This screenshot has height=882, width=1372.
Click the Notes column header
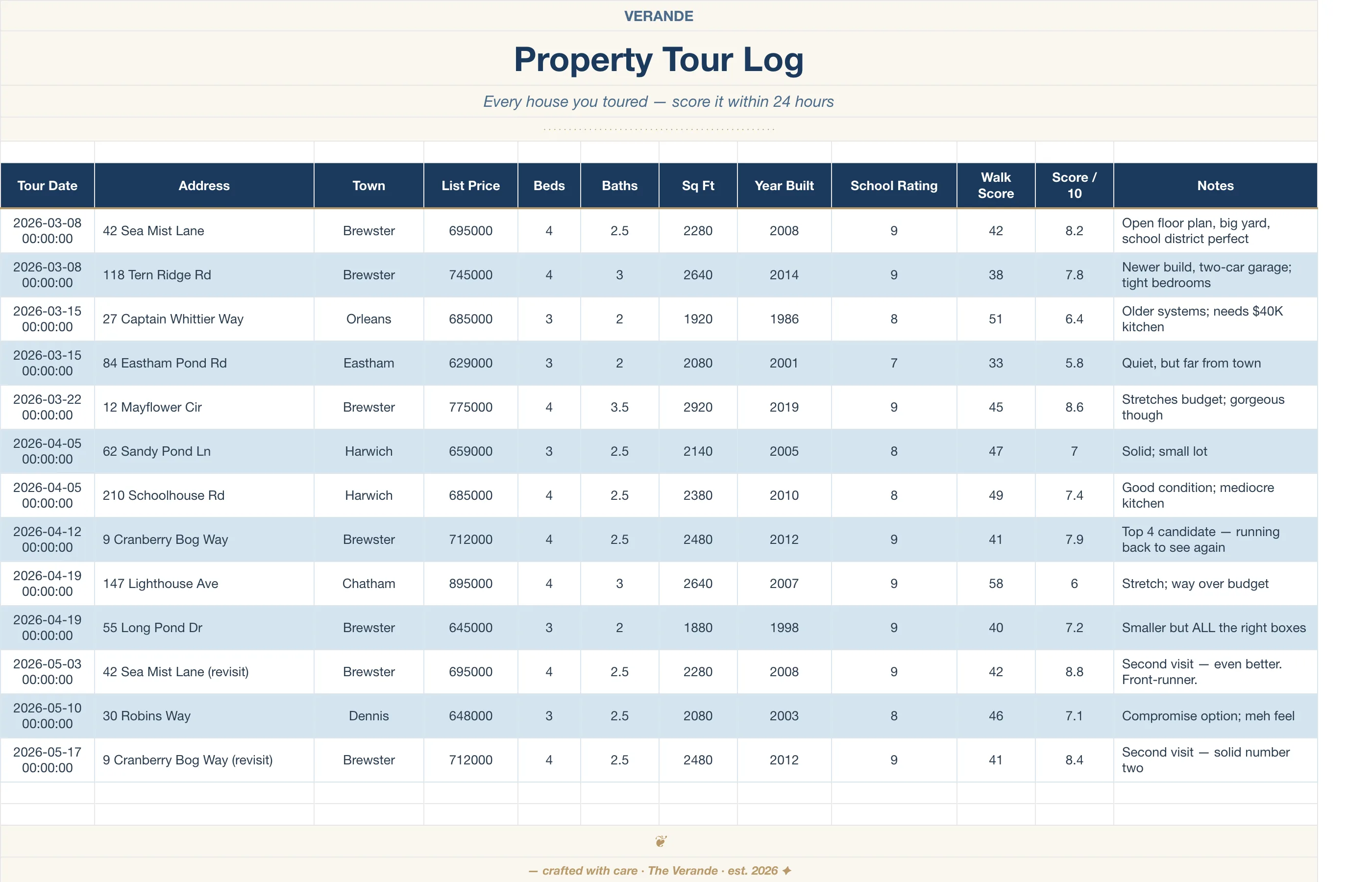pyautogui.click(x=1215, y=186)
